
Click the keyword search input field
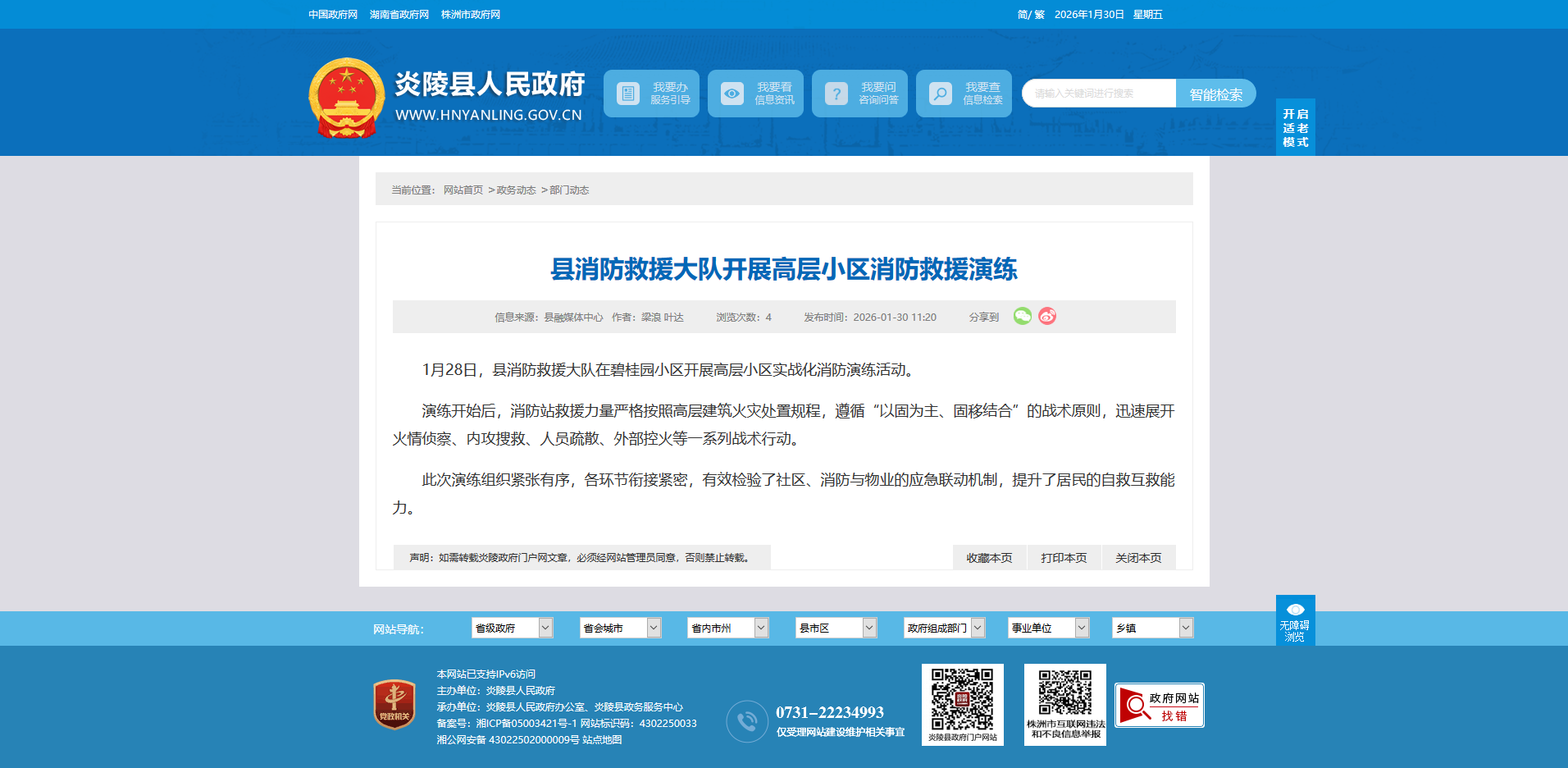1098,94
